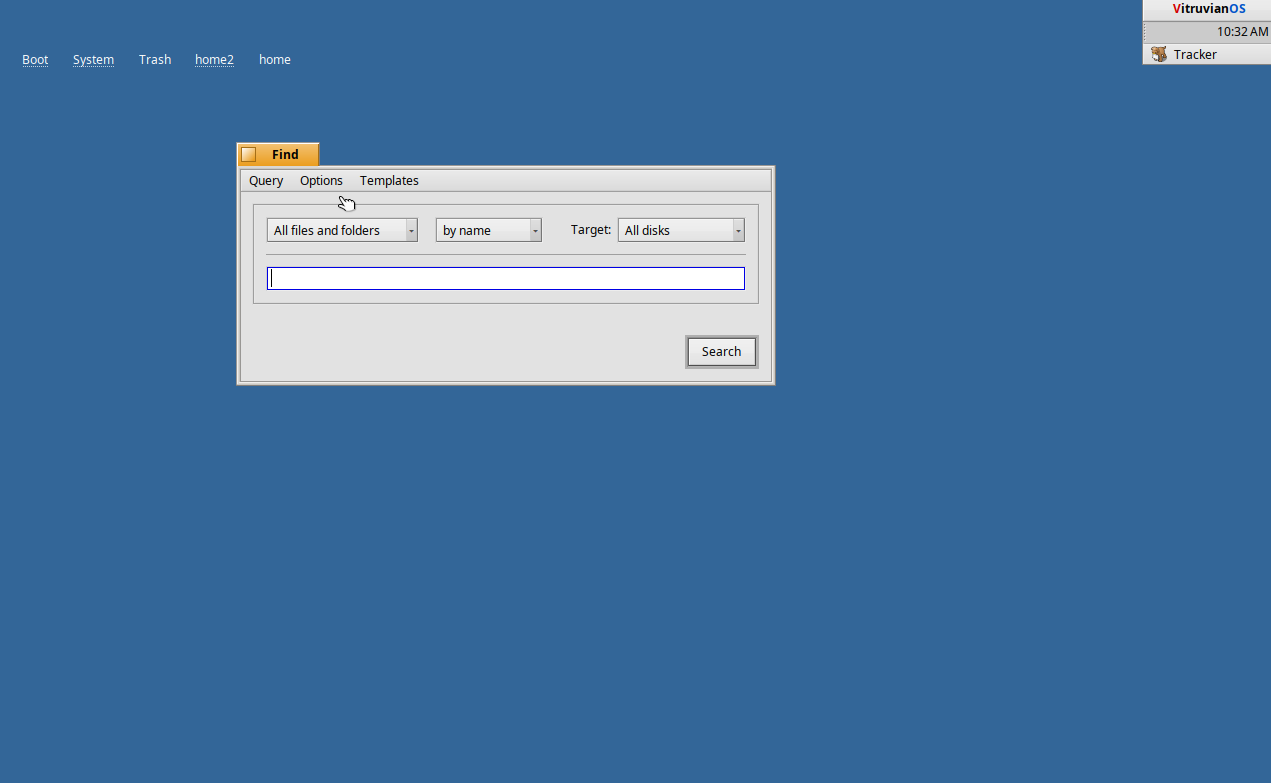
Task: Open the Options menu
Action: (321, 181)
